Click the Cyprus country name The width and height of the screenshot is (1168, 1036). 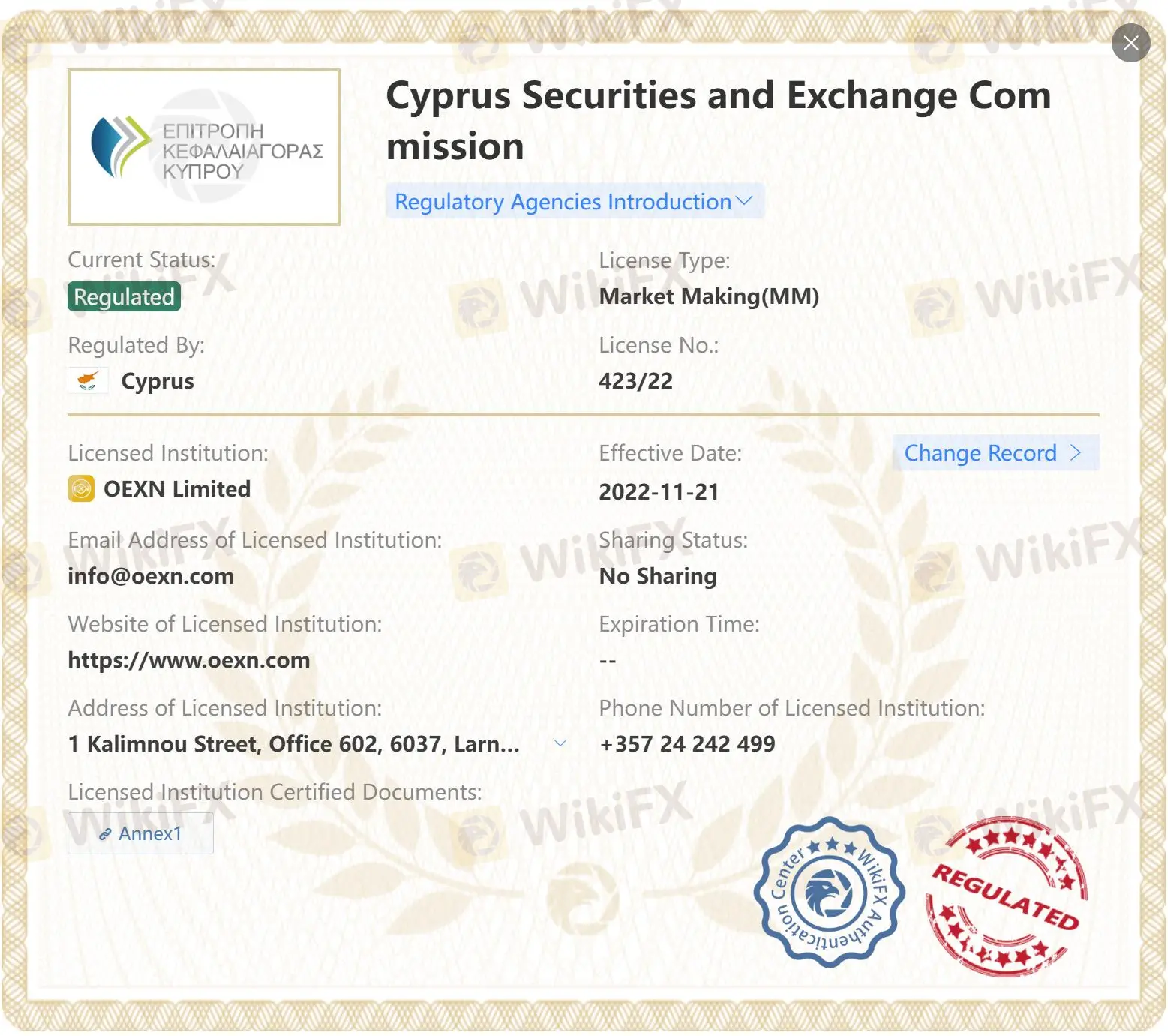tap(158, 381)
